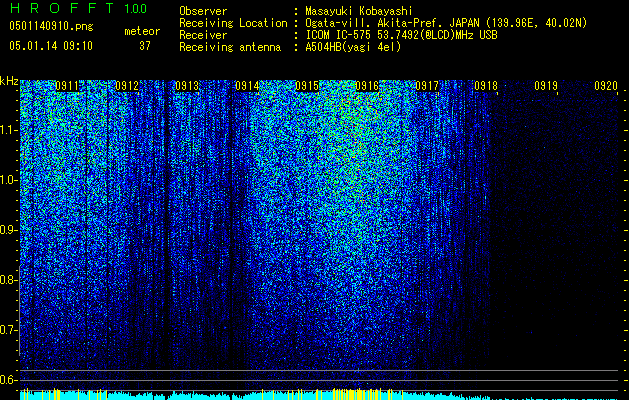This screenshot has height=400, width=629.
Task: Click the Observer field label
Action: pos(203,11)
